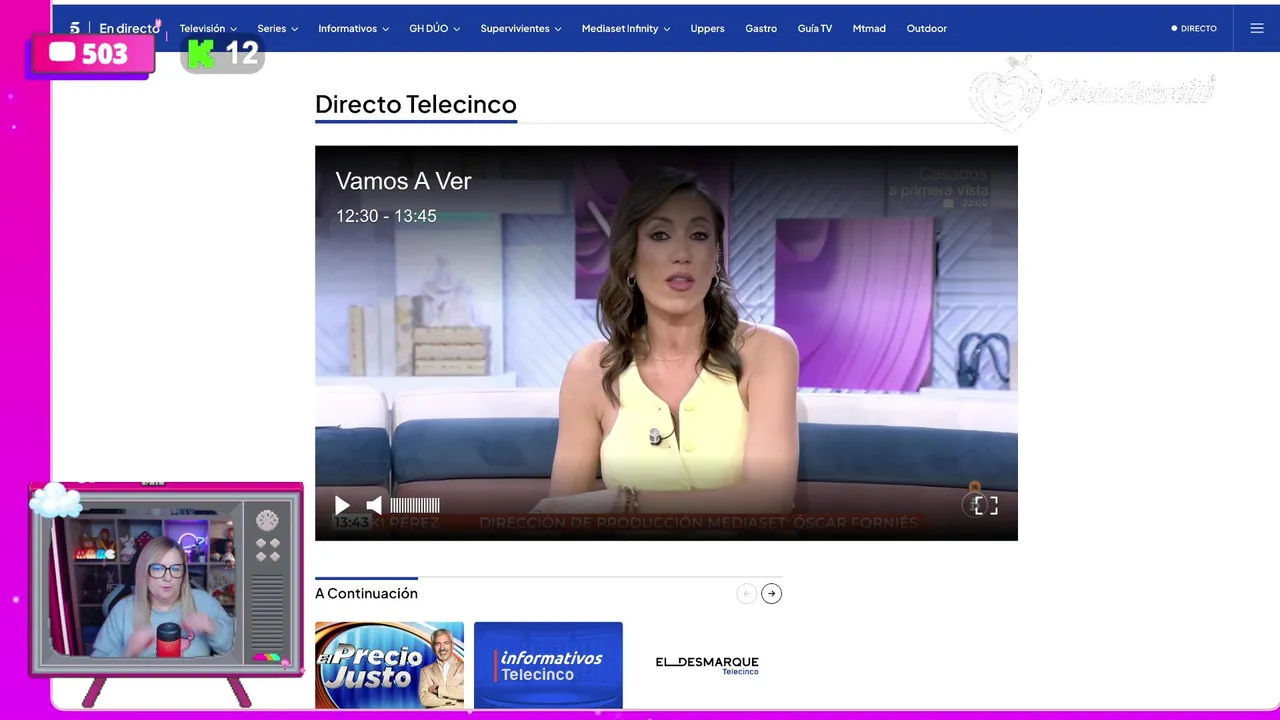Expand the Informativos dropdown menu

pos(353,28)
